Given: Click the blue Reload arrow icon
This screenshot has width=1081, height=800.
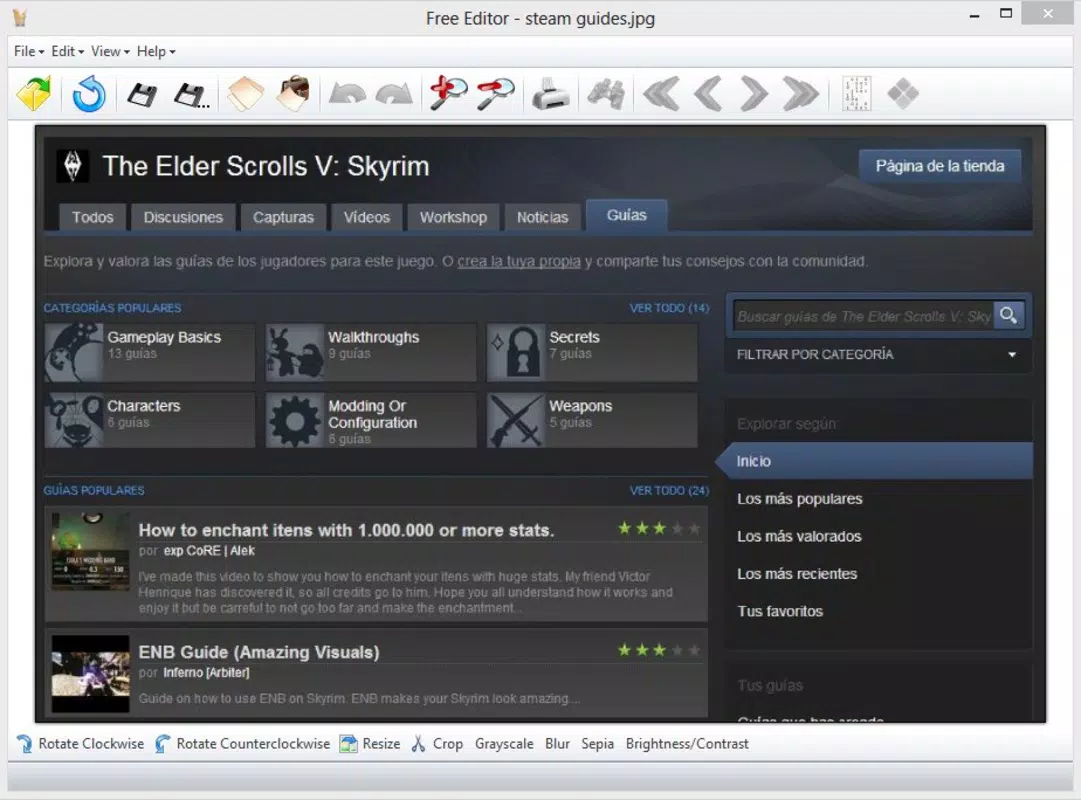Looking at the screenshot, I should click(89, 94).
